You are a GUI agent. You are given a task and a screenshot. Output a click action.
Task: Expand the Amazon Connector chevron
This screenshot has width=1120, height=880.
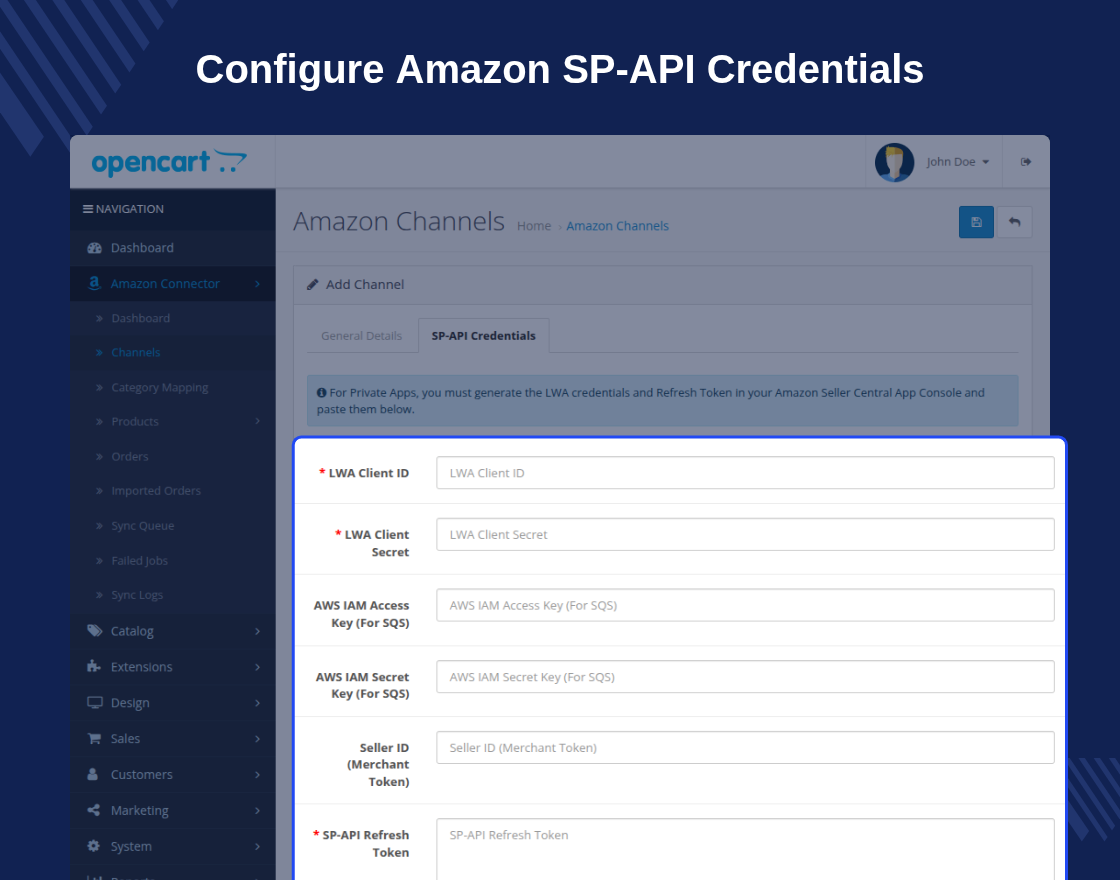[257, 284]
